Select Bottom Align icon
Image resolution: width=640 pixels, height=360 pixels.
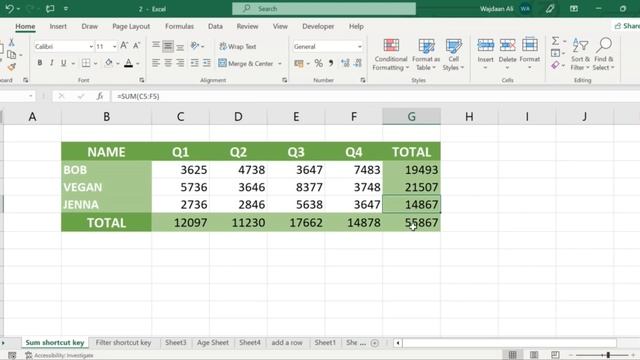coord(180,47)
